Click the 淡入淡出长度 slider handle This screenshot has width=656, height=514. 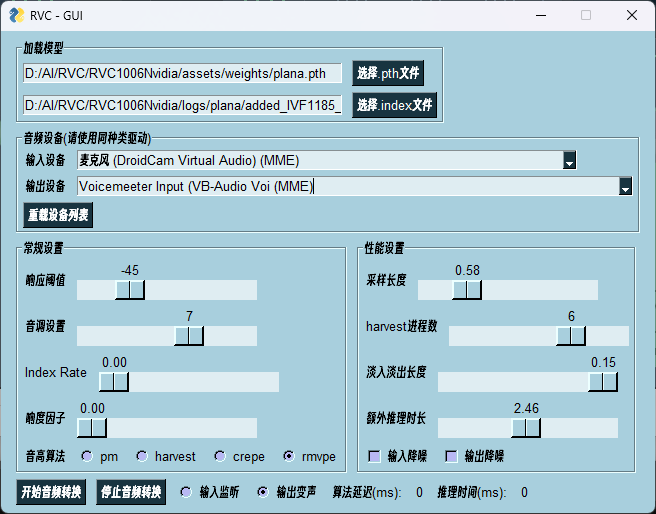(603, 382)
